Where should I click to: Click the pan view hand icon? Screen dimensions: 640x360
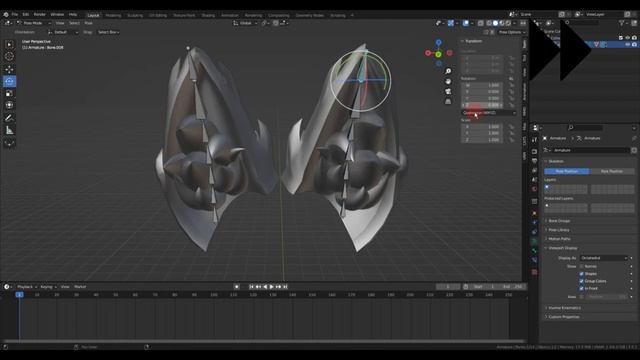448,81
